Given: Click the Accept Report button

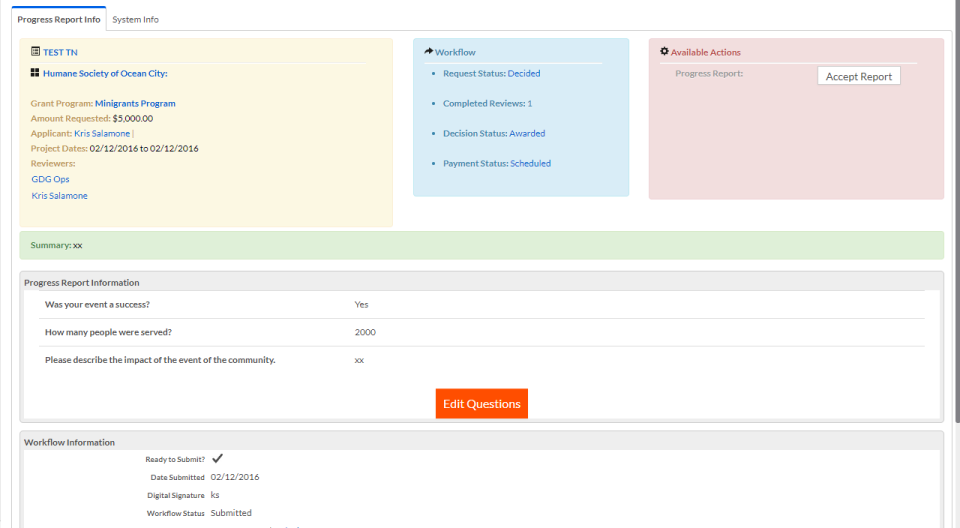Looking at the screenshot, I should click(x=859, y=76).
